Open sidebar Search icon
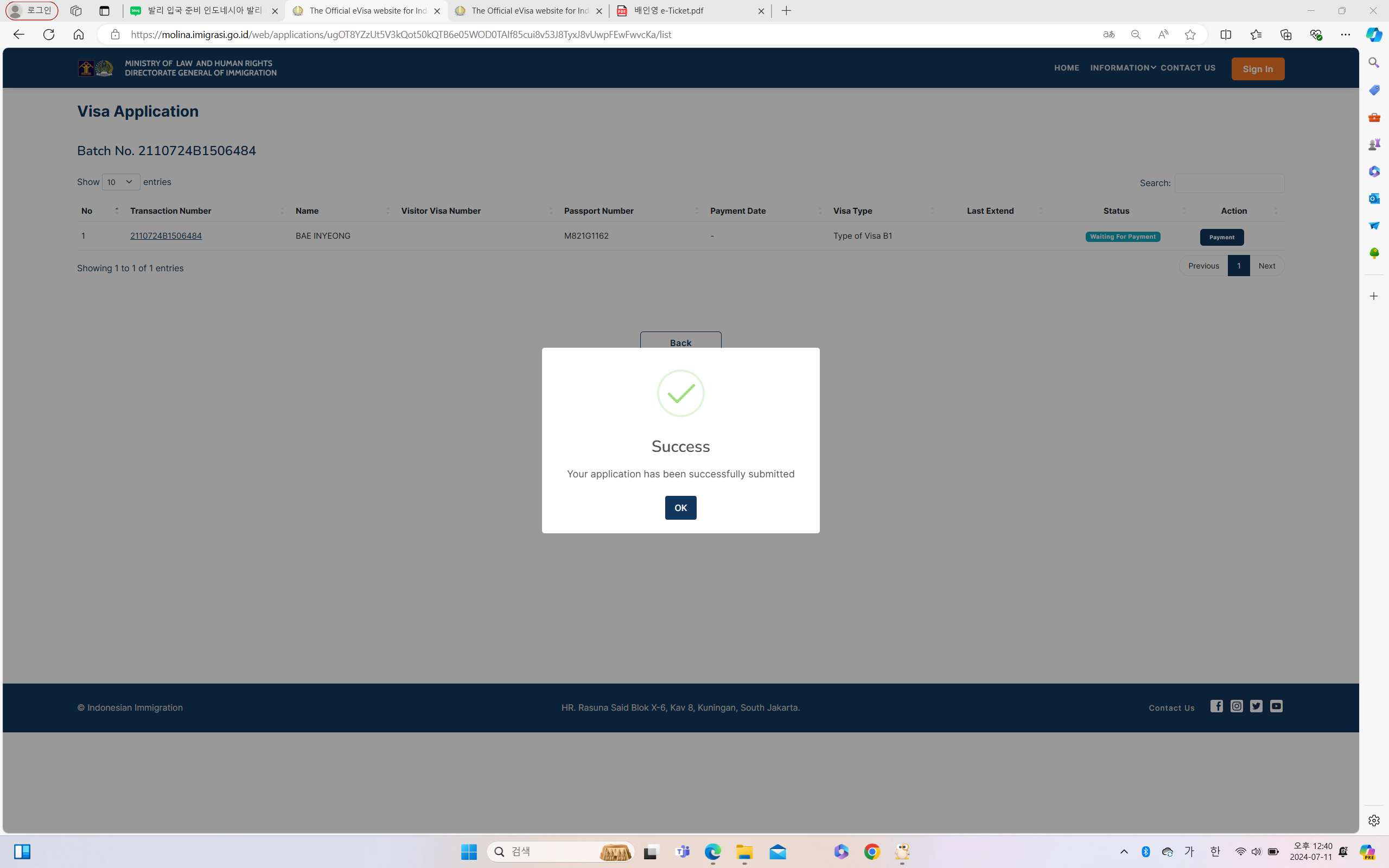 click(1373, 62)
